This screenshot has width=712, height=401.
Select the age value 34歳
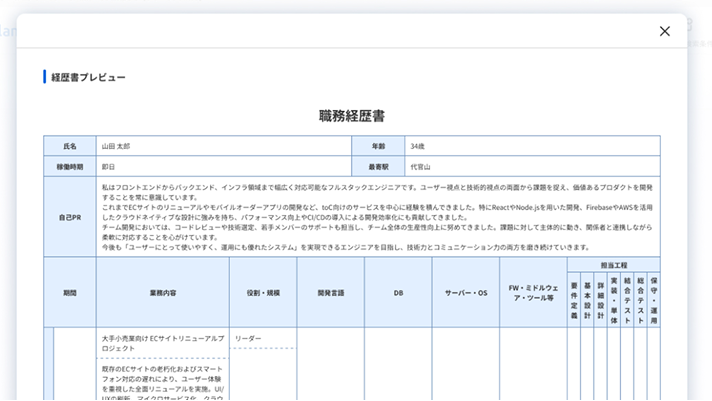click(x=417, y=146)
